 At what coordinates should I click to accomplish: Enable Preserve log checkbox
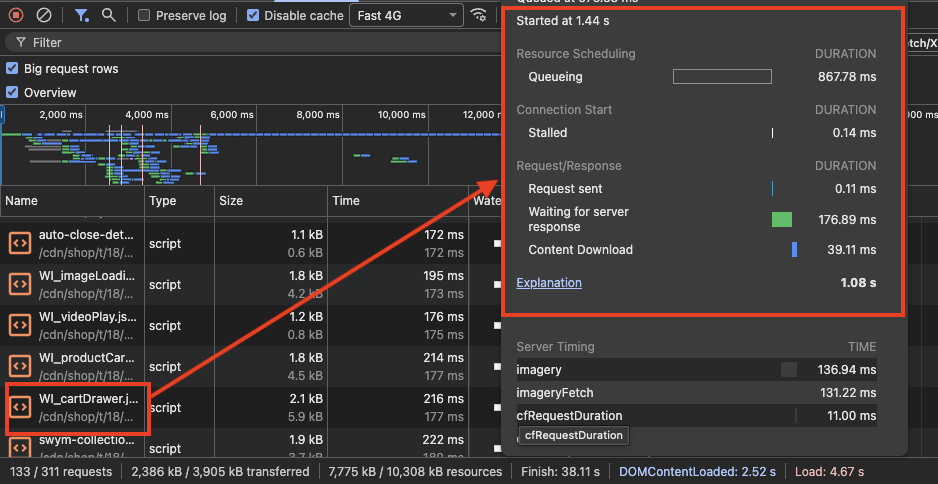(x=144, y=16)
